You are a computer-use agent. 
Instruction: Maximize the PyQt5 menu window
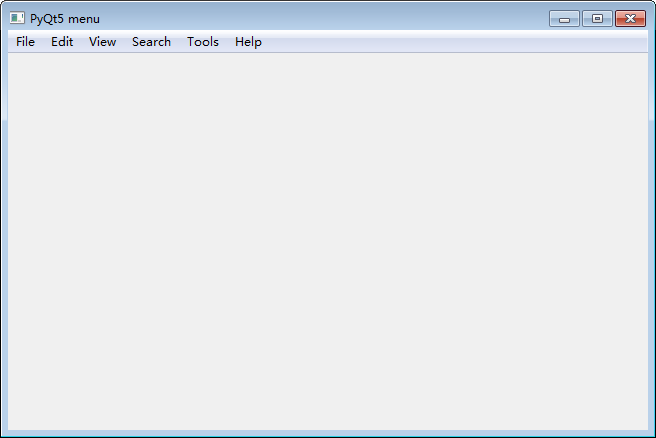[597, 19]
